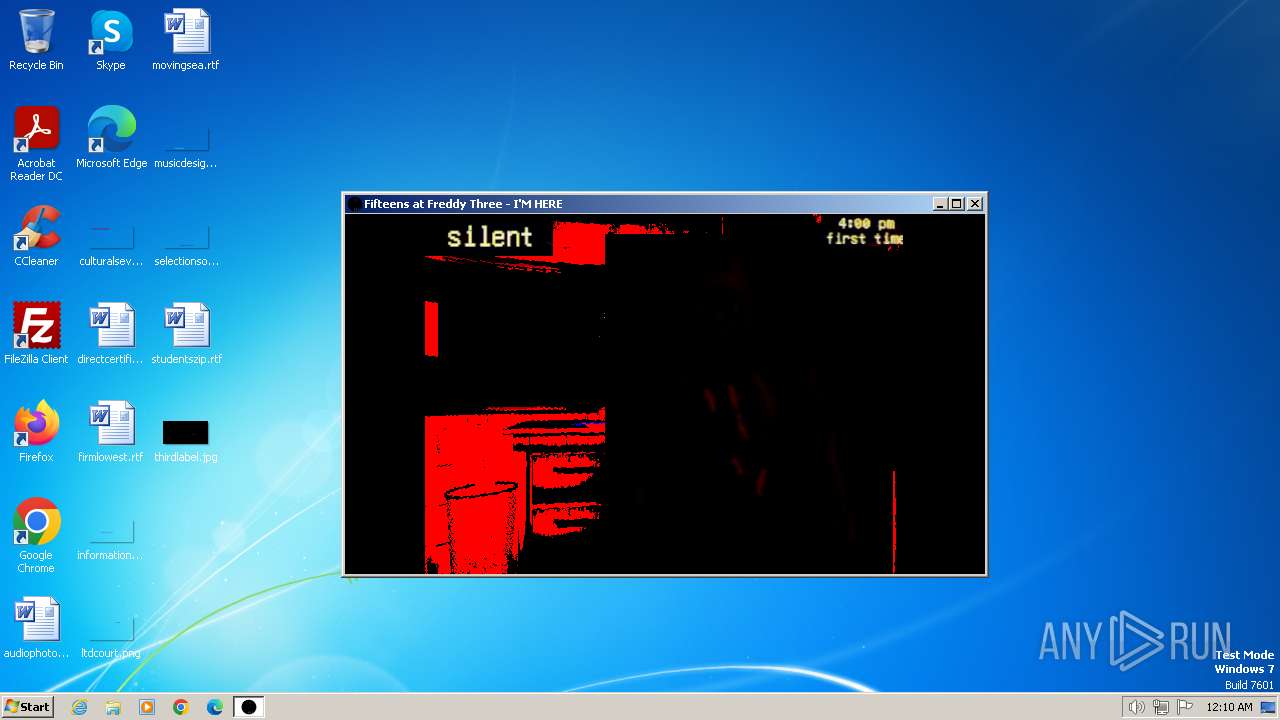Open Chrome from the taskbar

(x=181, y=707)
